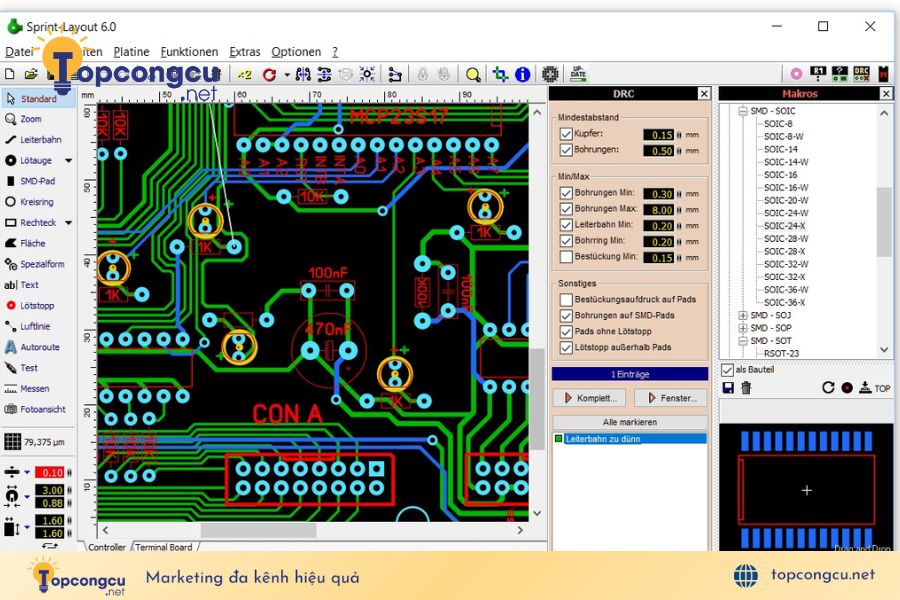Viewport: 900px width, 600px height.
Task: Enable the Bestückung Min checkbox
Action: pos(566,257)
